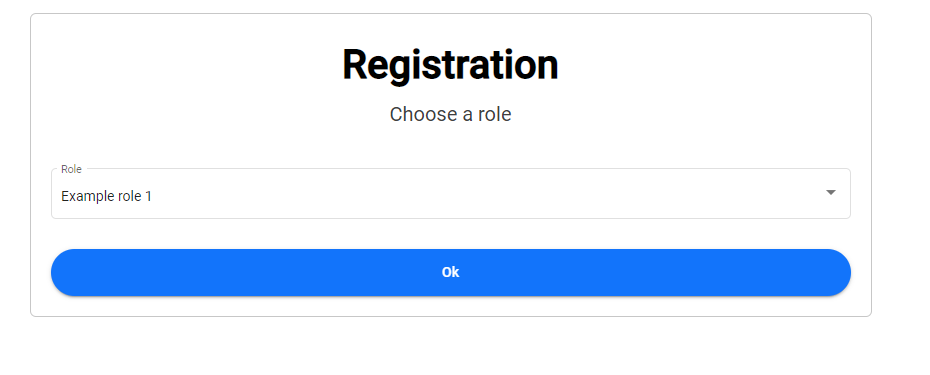
Task: Click the 'Registration' heading
Action: tap(450, 65)
